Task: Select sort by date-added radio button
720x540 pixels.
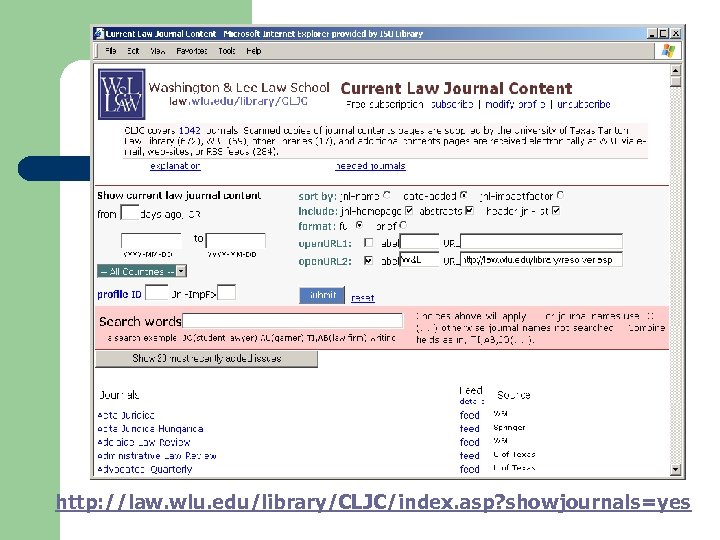Action: click(x=464, y=195)
